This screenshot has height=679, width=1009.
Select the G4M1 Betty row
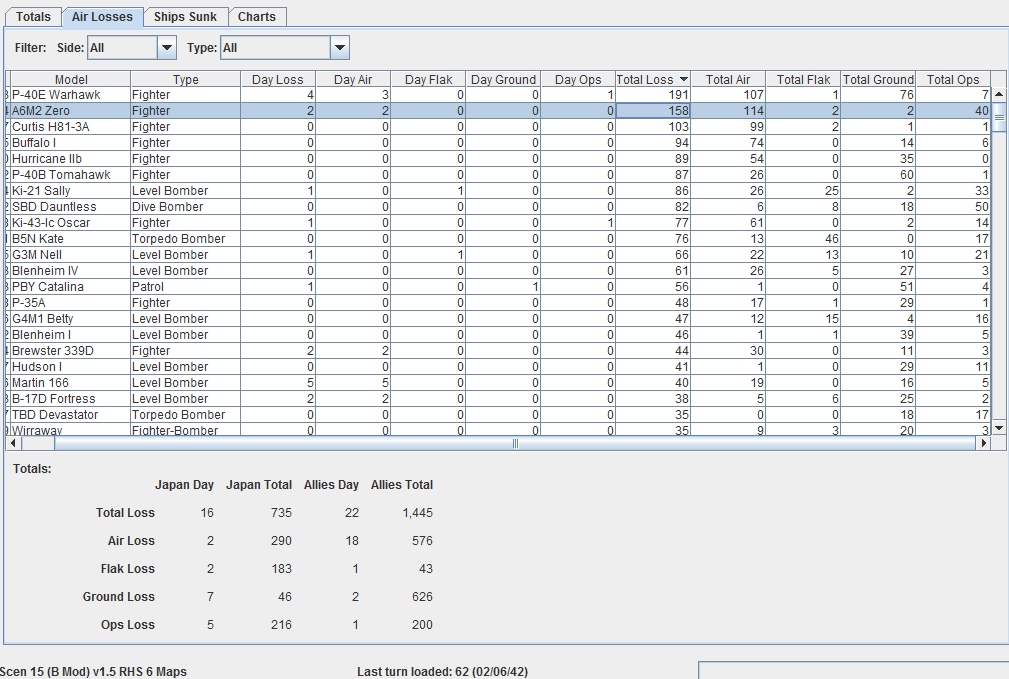(x=498, y=319)
